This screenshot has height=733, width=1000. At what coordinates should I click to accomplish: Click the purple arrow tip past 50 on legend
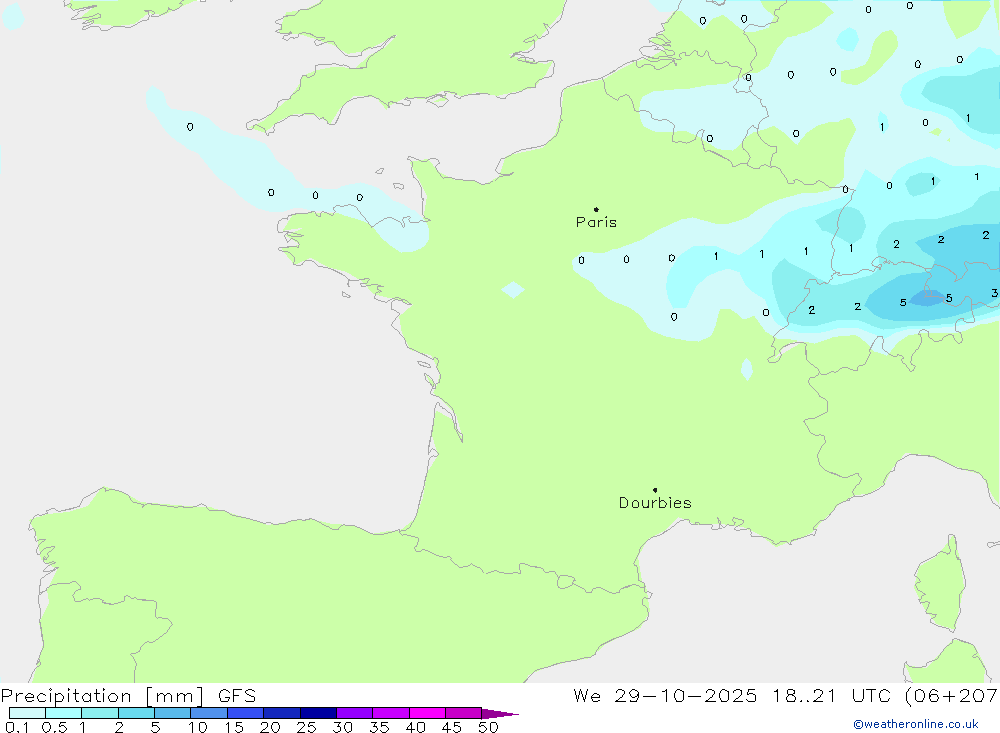[x=500, y=713]
